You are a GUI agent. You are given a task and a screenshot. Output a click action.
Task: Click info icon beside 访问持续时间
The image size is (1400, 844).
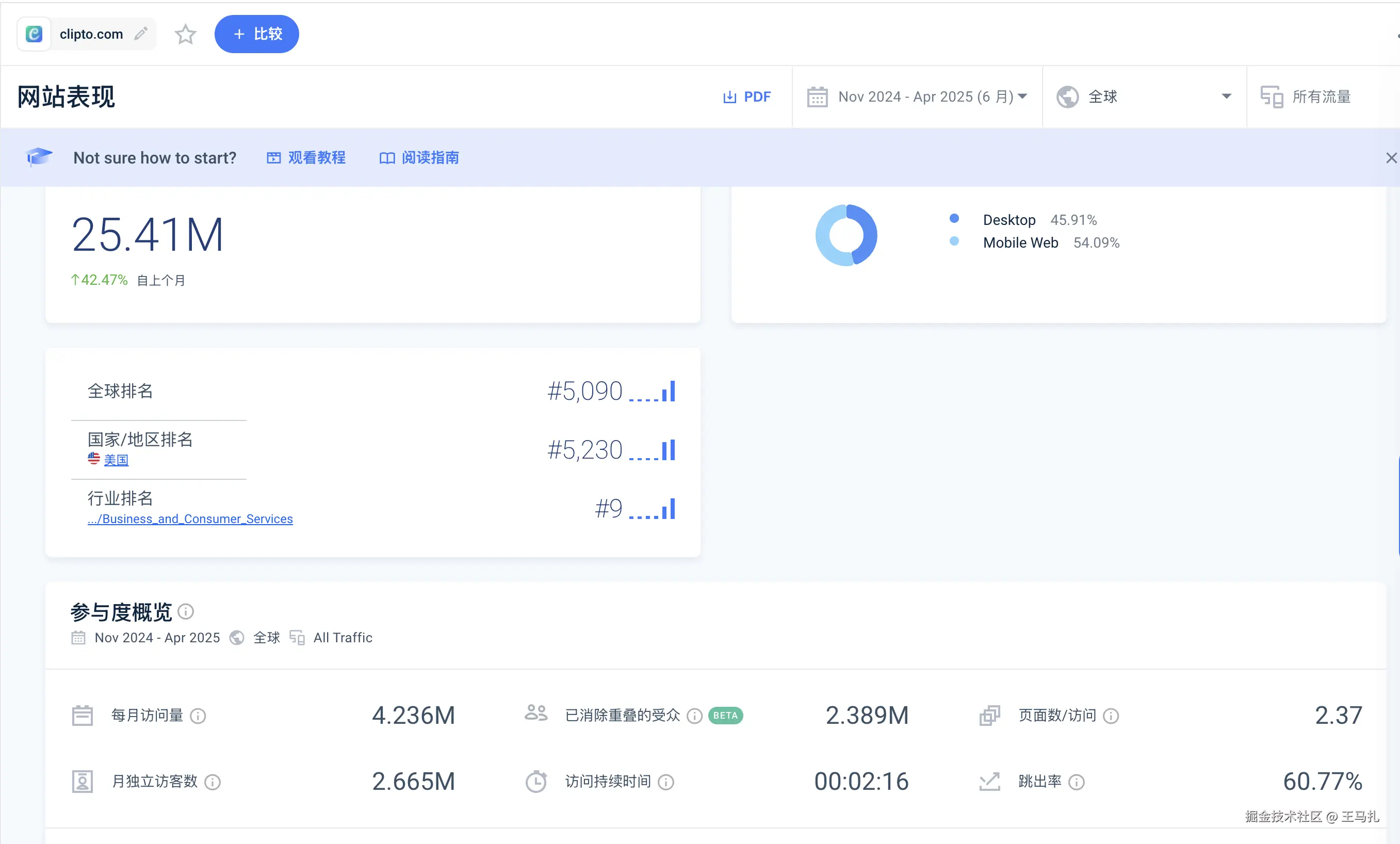click(x=666, y=782)
